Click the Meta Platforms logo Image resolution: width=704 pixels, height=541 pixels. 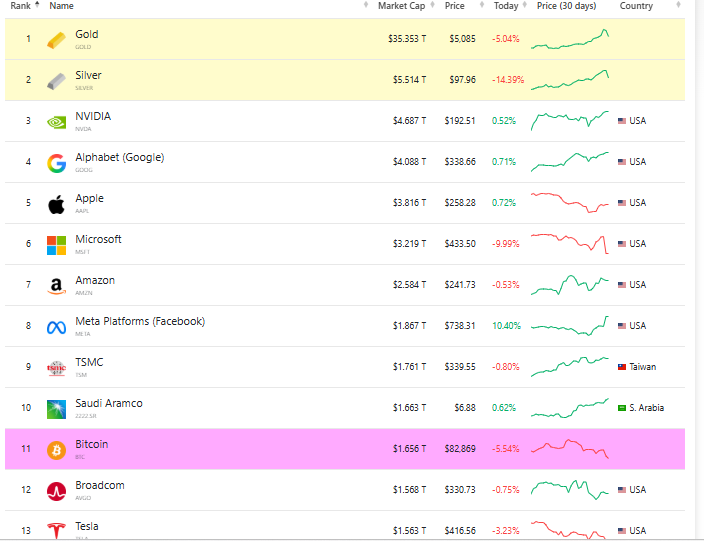(x=57, y=327)
